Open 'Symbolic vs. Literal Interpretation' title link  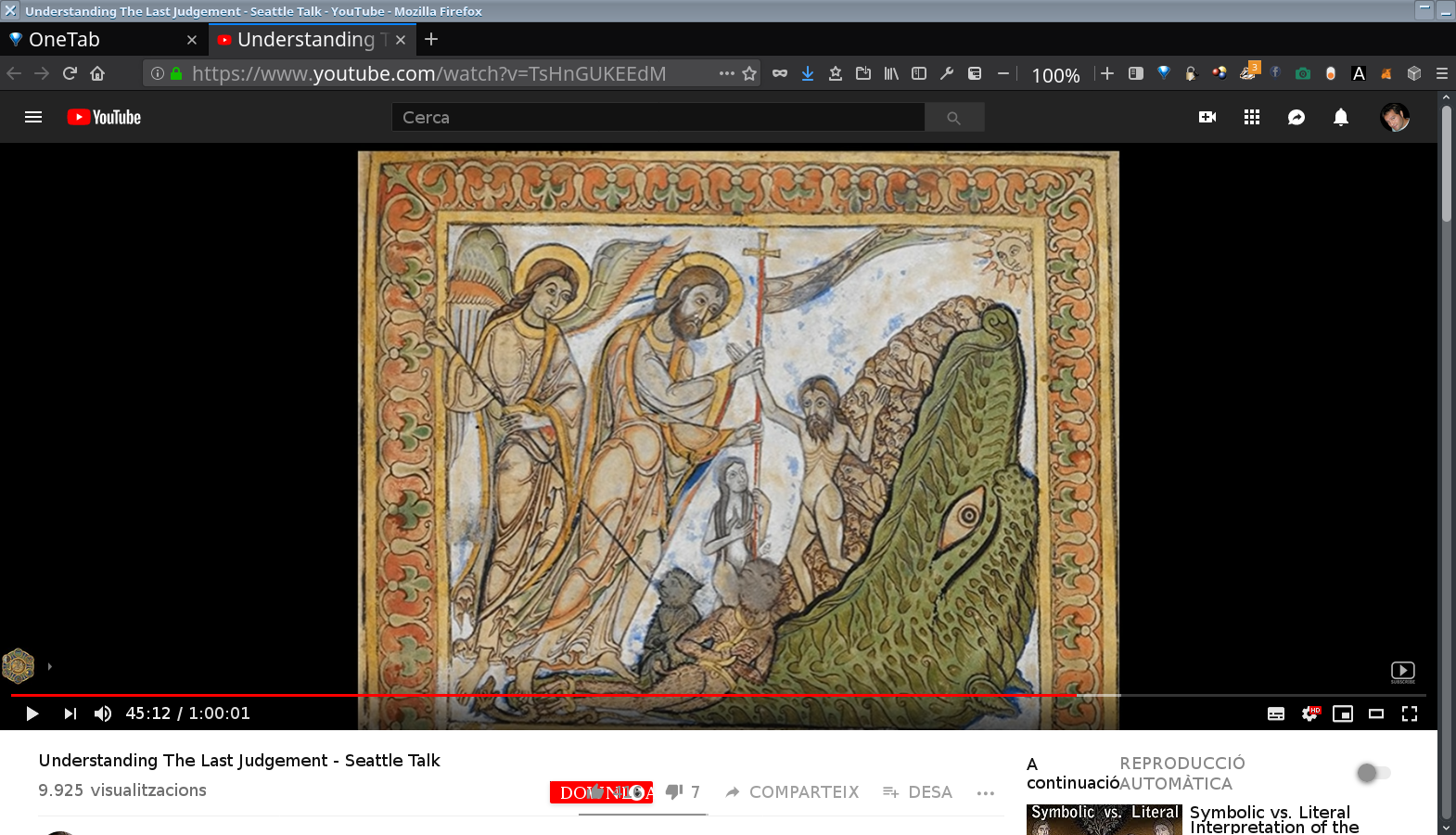click(1275, 819)
